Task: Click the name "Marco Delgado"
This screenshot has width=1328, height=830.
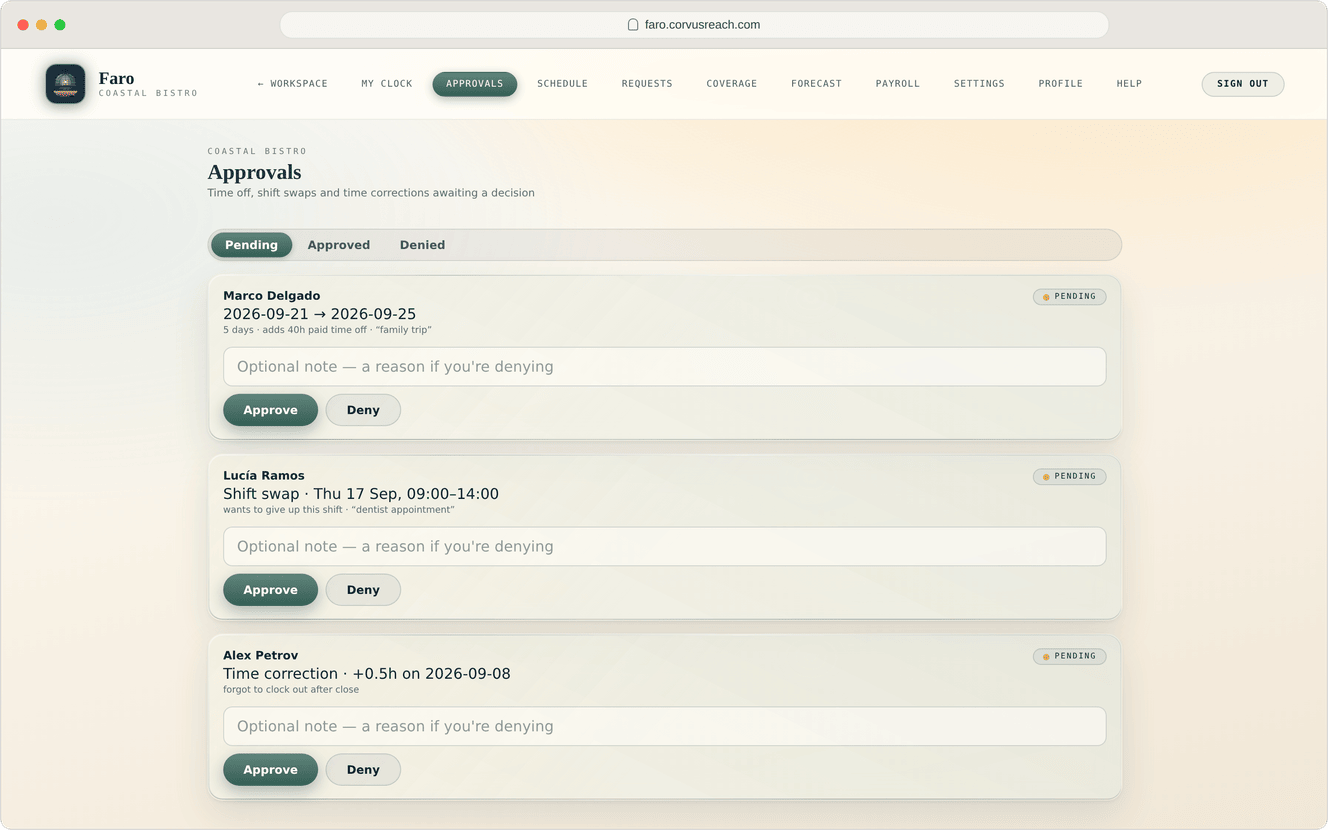Action: [x=272, y=296]
